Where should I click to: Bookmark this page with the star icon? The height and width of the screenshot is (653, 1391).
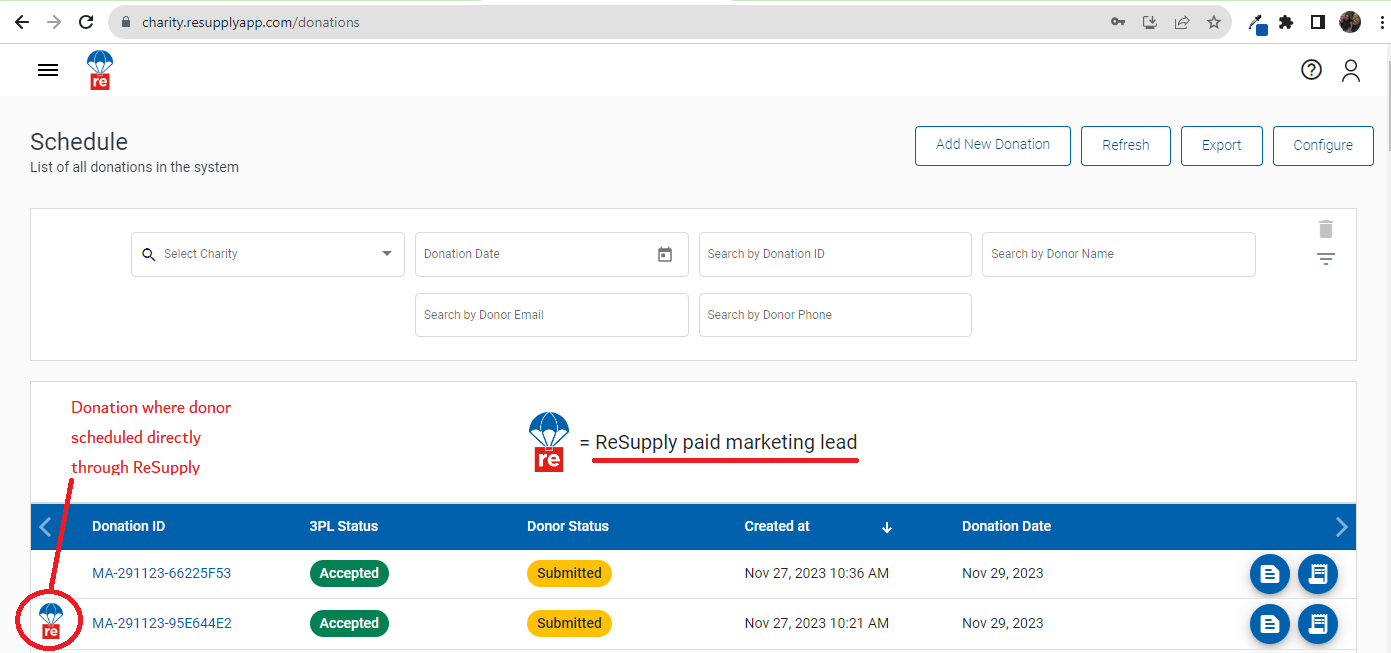pos(1214,22)
